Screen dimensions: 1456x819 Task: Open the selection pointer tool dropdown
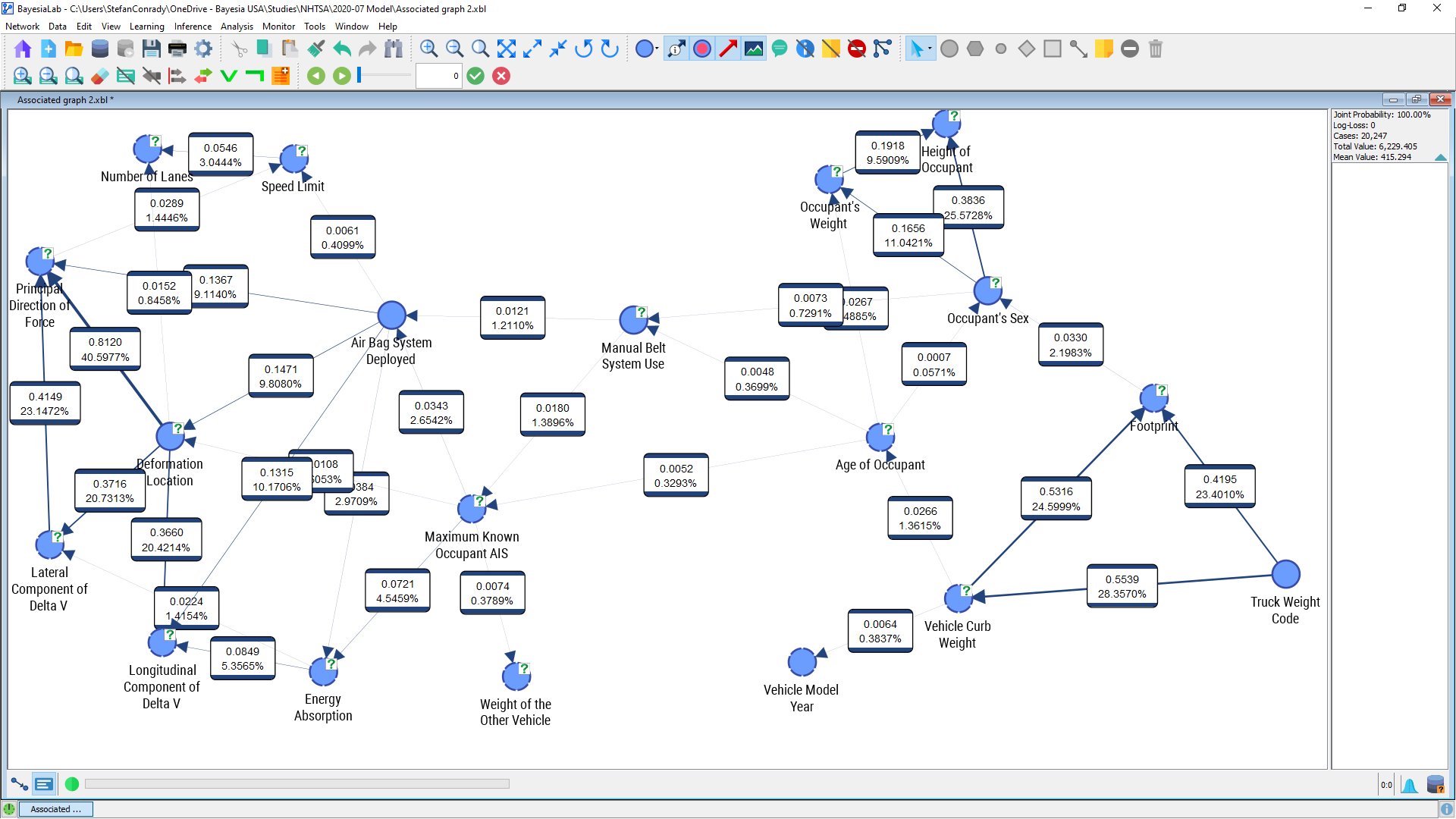pos(930,49)
